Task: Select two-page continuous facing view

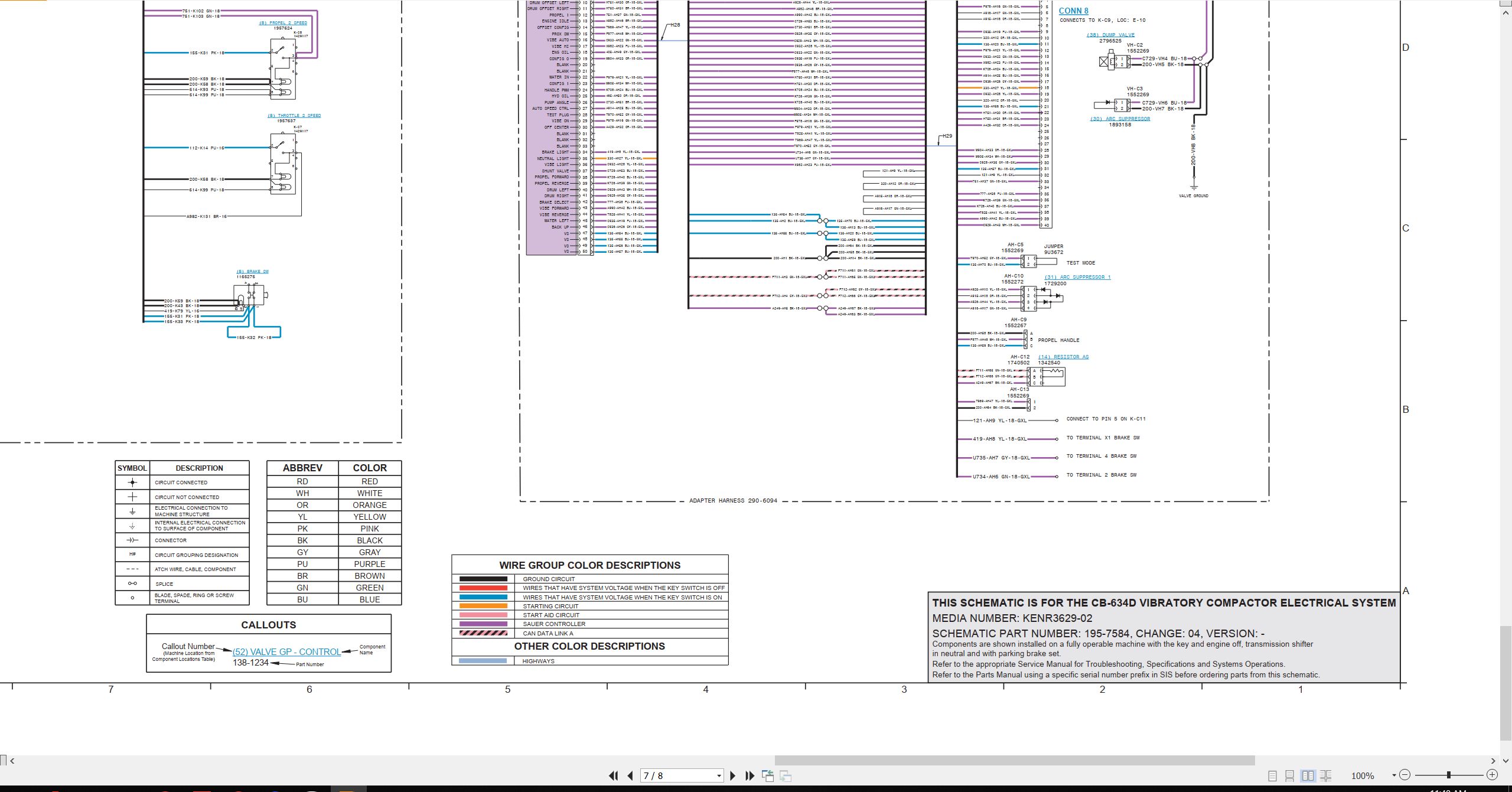Action: tap(1326, 775)
